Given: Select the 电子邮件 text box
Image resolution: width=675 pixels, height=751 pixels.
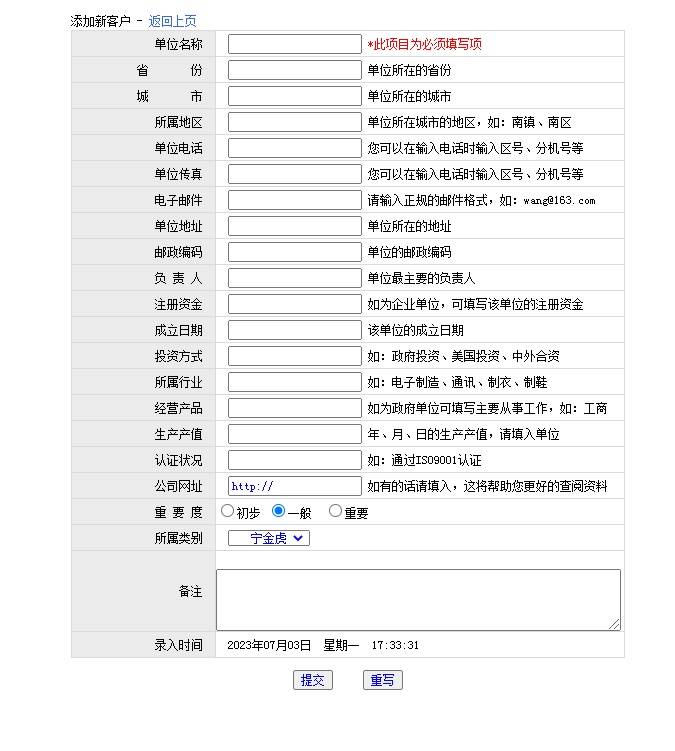Looking at the screenshot, I should (295, 200).
